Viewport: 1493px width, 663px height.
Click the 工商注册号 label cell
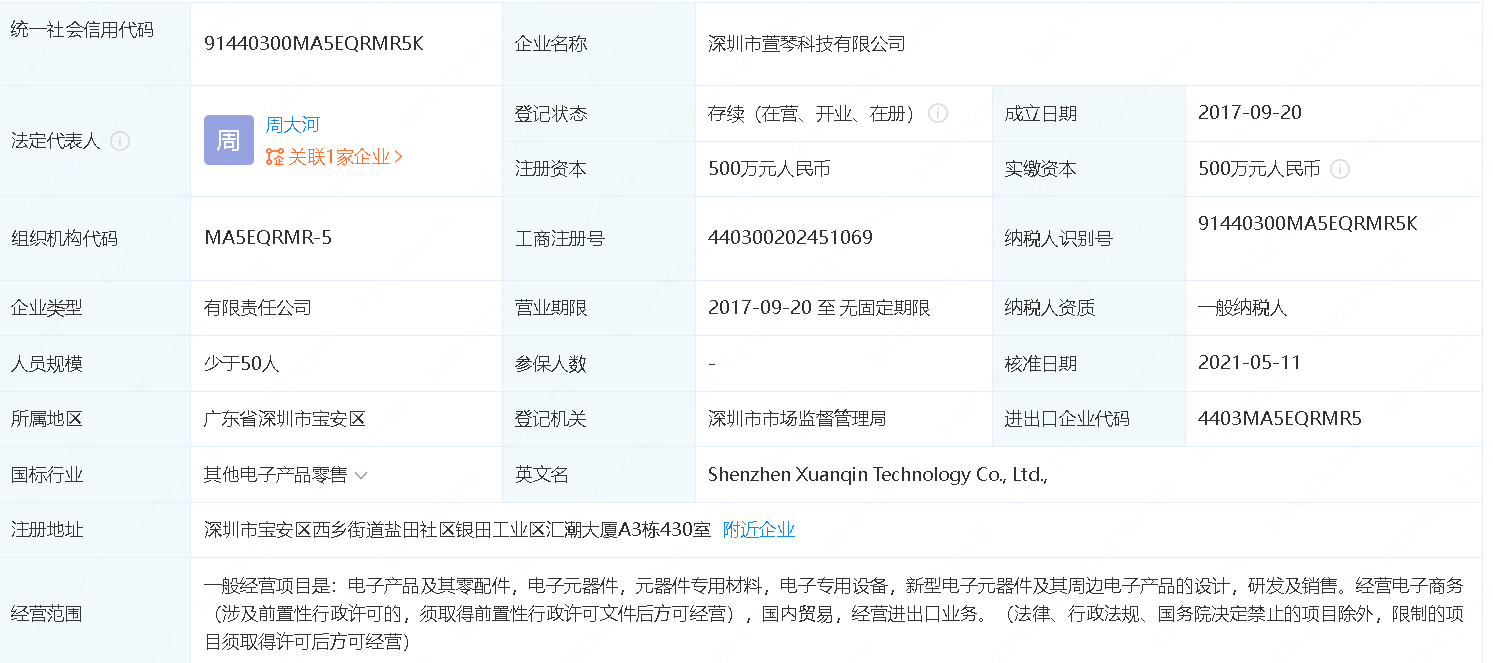[599, 238]
